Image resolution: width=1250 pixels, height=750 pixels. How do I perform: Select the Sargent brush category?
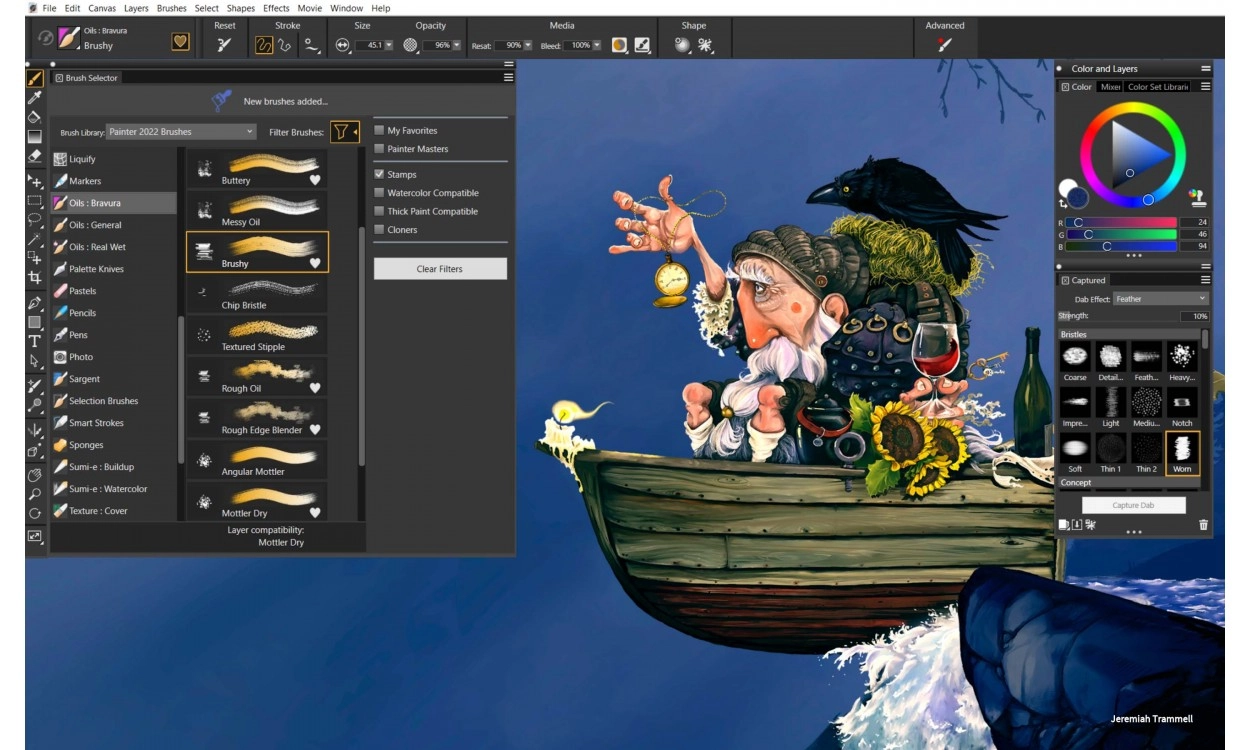point(113,379)
